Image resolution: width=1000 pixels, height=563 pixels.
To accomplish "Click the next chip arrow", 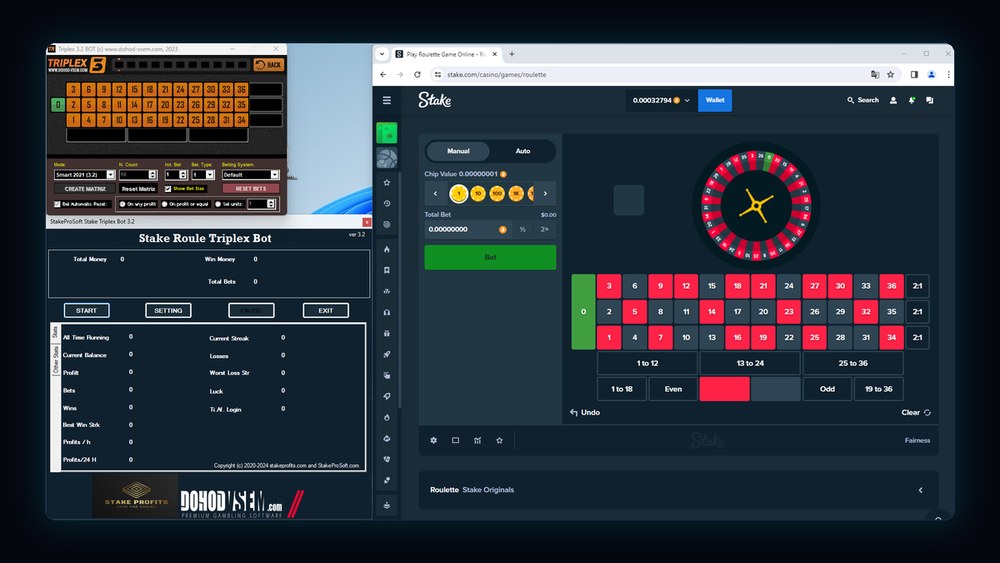I will 545,193.
